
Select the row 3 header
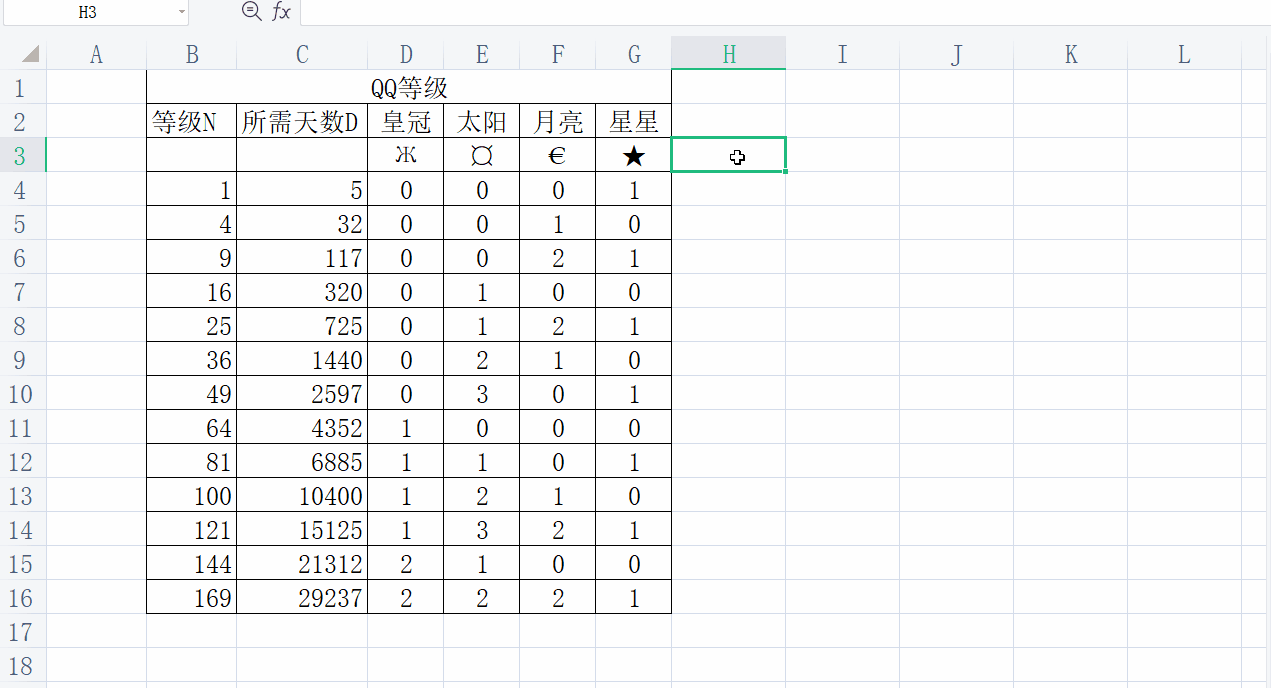(23, 156)
